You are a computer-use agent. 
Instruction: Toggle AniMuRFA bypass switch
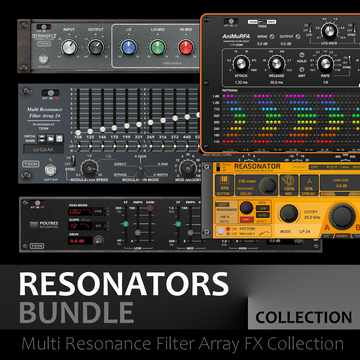pyautogui.click(x=231, y=22)
